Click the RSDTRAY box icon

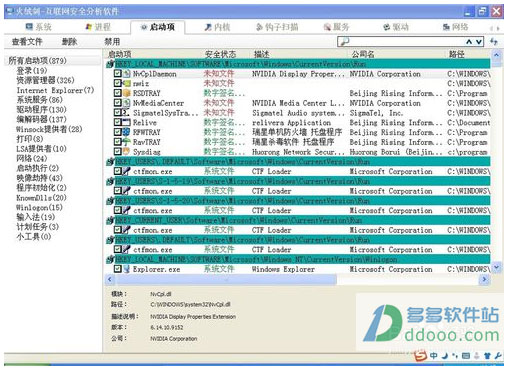(x=126, y=93)
